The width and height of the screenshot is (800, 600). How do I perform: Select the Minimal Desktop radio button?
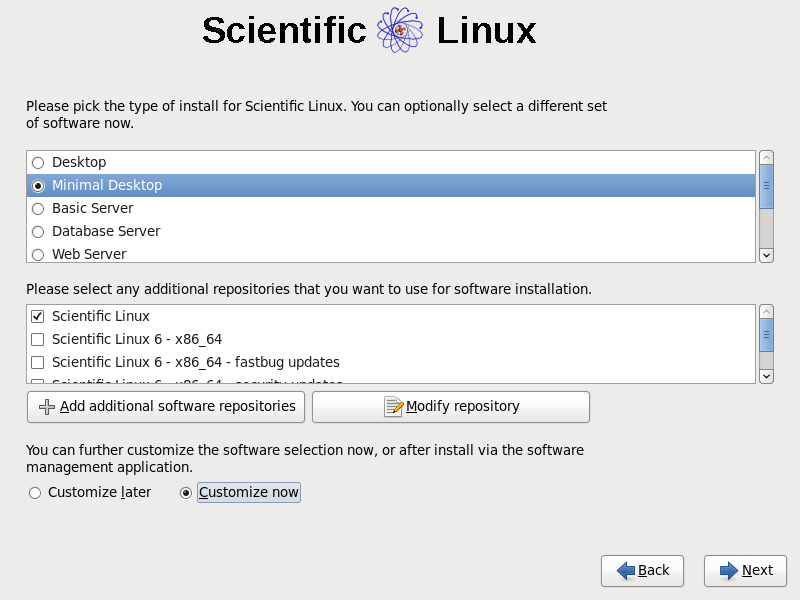point(38,186)
